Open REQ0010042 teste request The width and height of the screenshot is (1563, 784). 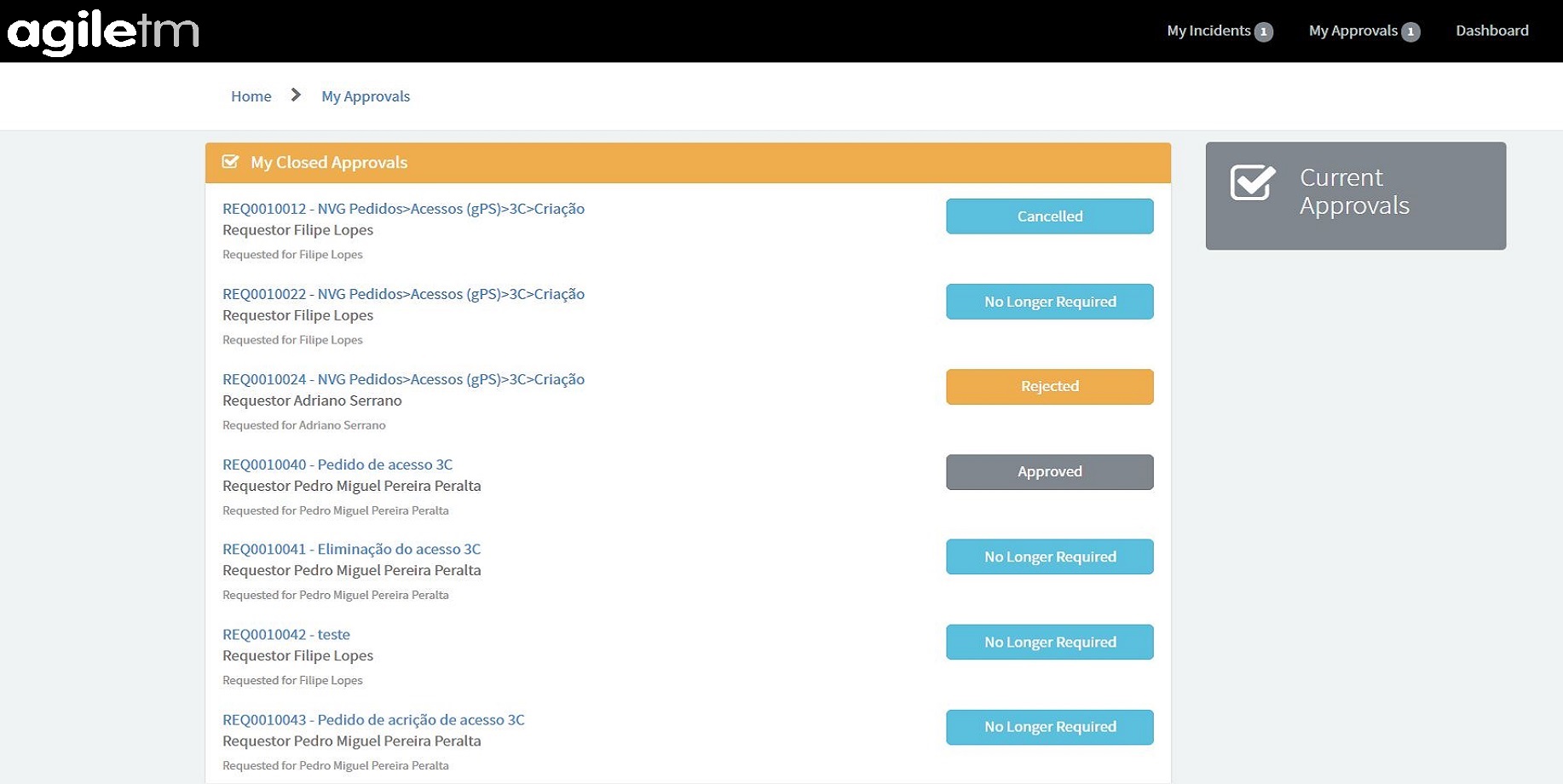pos(286,634)
